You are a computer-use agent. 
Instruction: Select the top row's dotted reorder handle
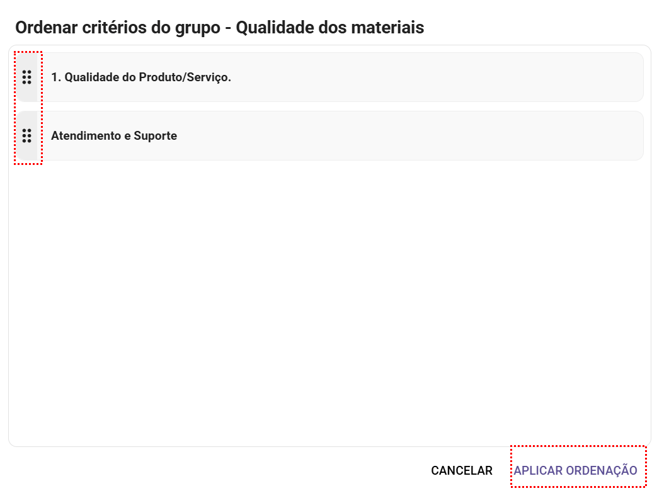click(x=27, y=77)
